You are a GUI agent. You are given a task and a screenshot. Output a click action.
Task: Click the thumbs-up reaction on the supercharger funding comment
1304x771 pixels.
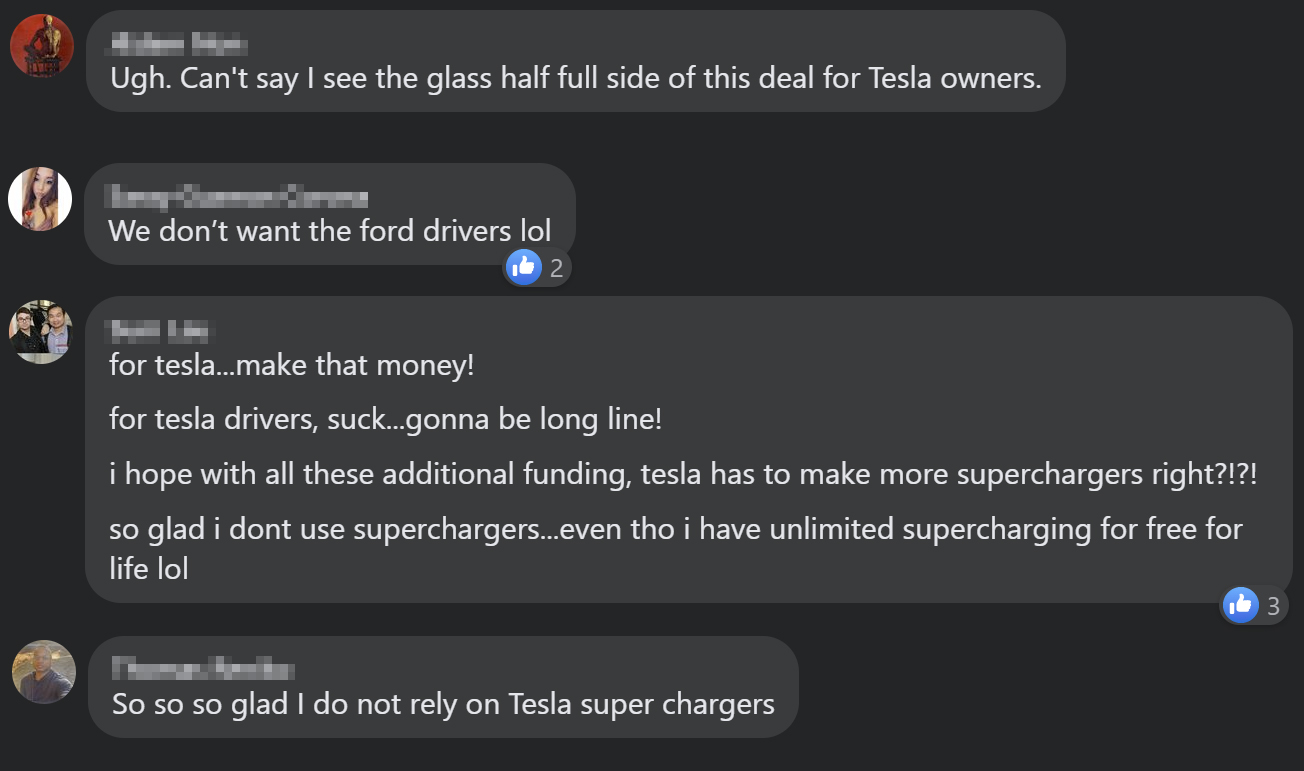click(x=1240, y=604)
